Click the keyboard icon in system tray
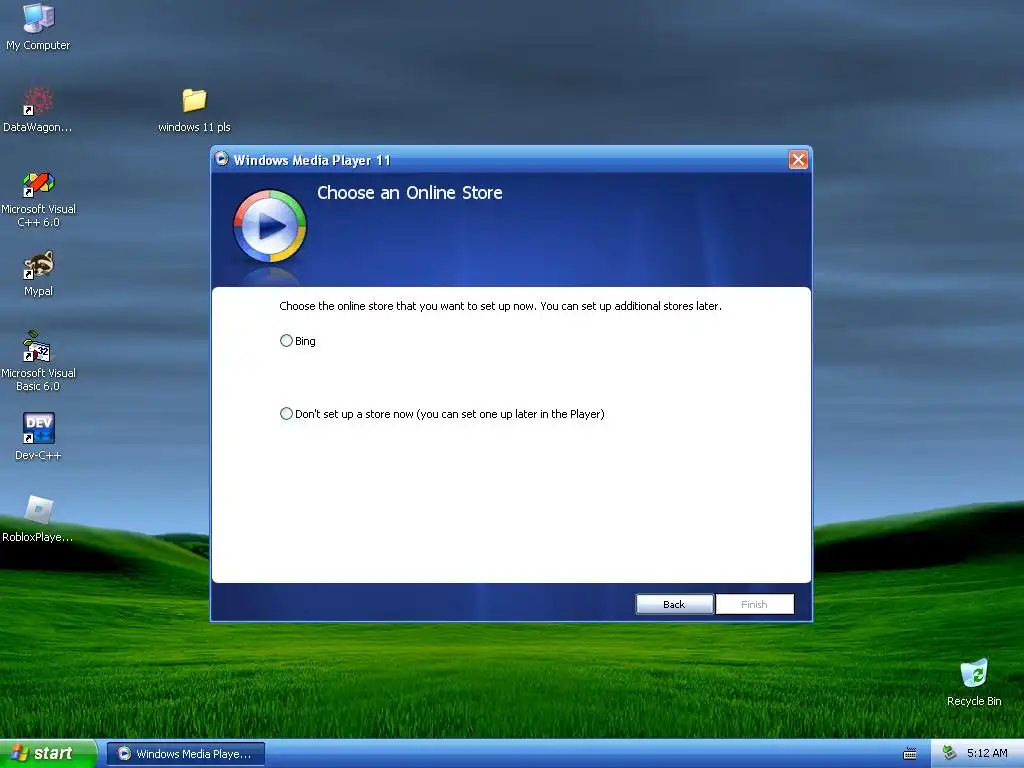The image size is (1024, 768). coord(910,754)
